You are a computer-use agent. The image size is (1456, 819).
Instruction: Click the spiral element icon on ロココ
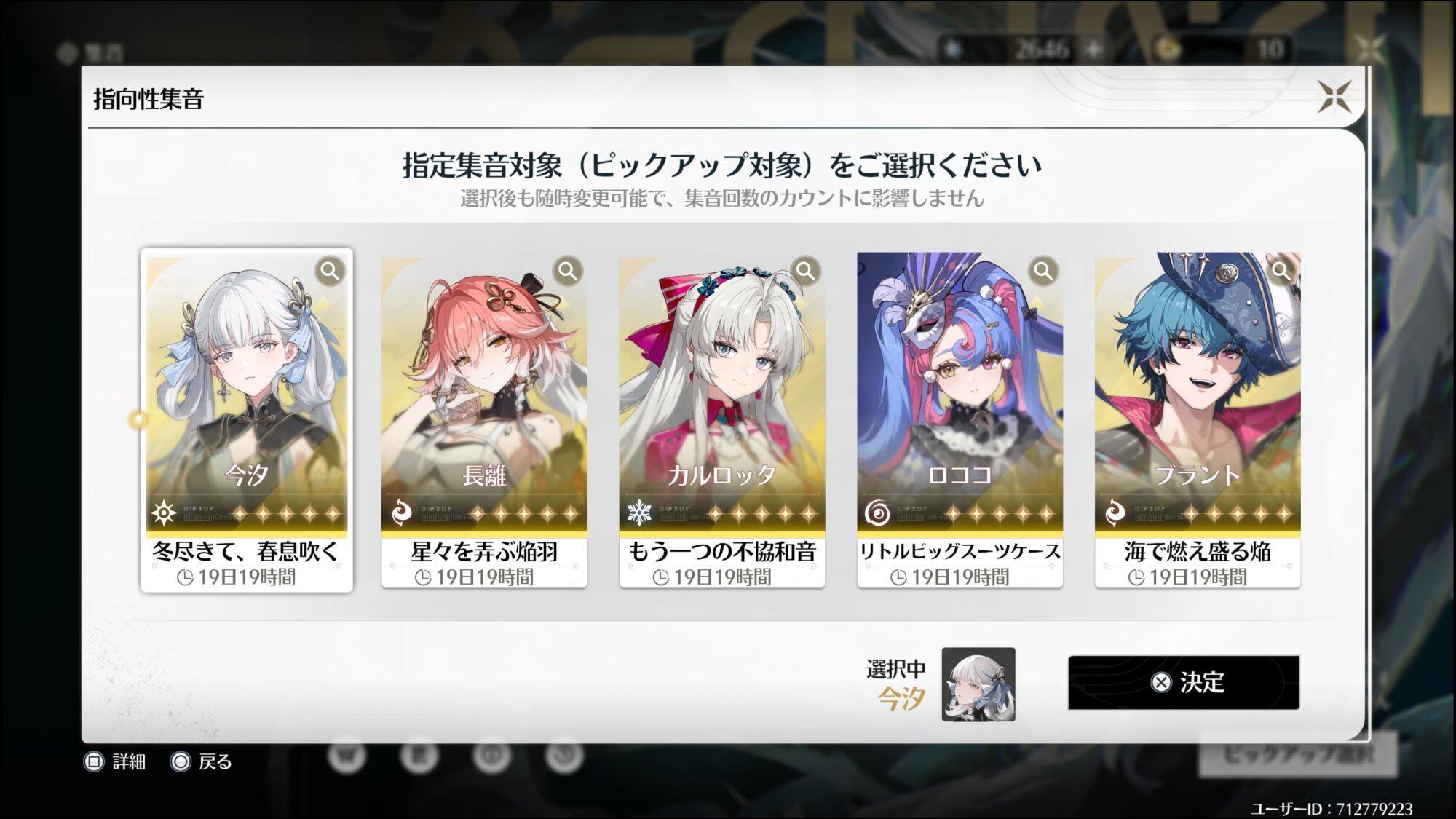tap(877, 513)
